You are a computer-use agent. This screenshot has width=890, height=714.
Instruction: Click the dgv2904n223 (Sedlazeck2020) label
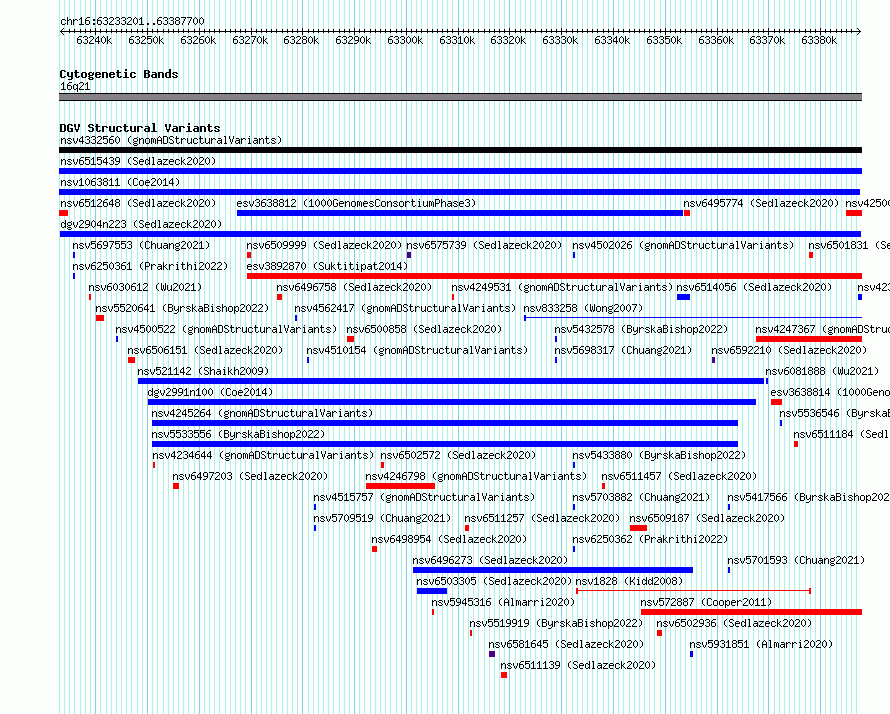(141, 224)
